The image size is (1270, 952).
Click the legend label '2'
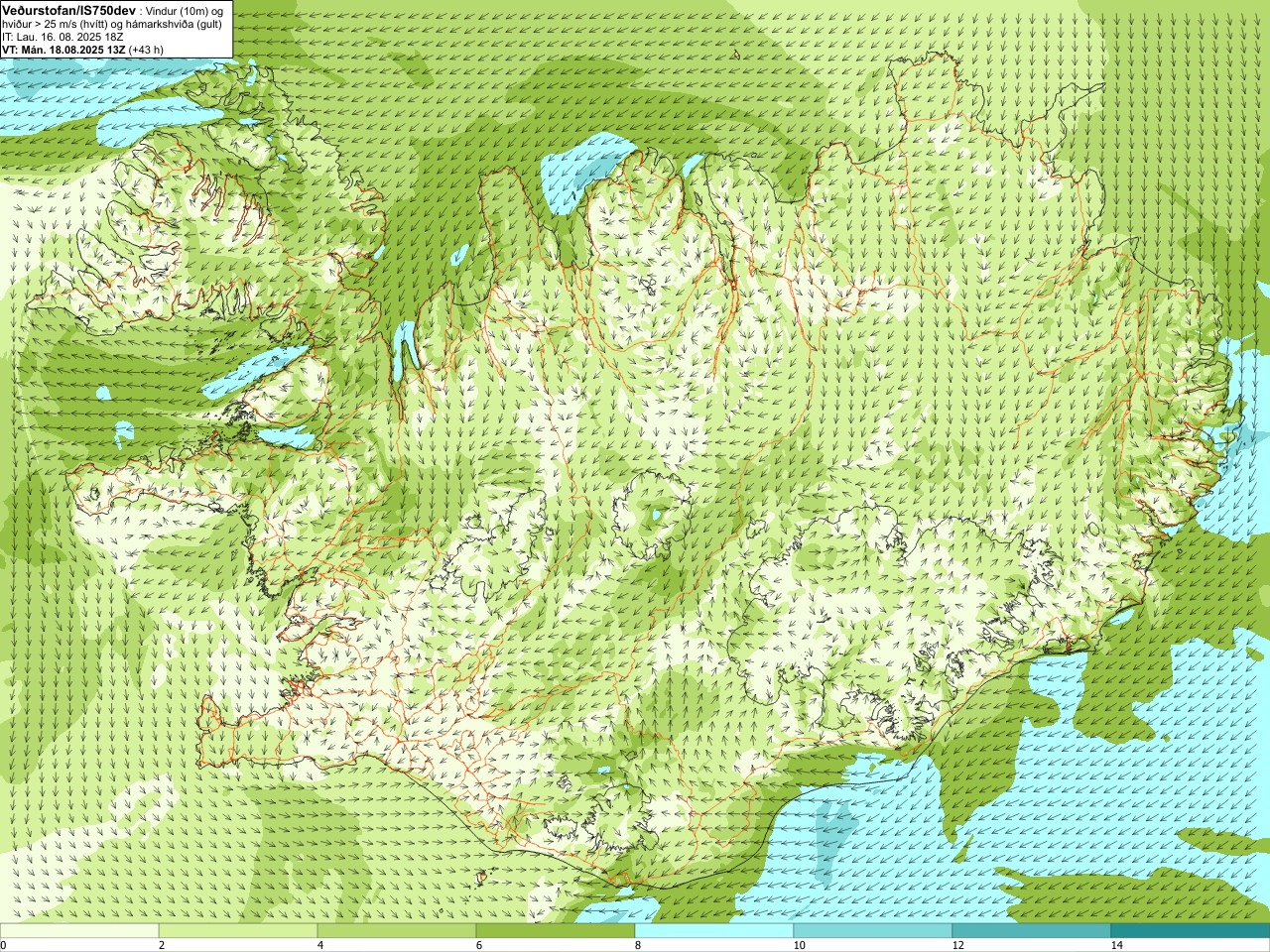162,945
